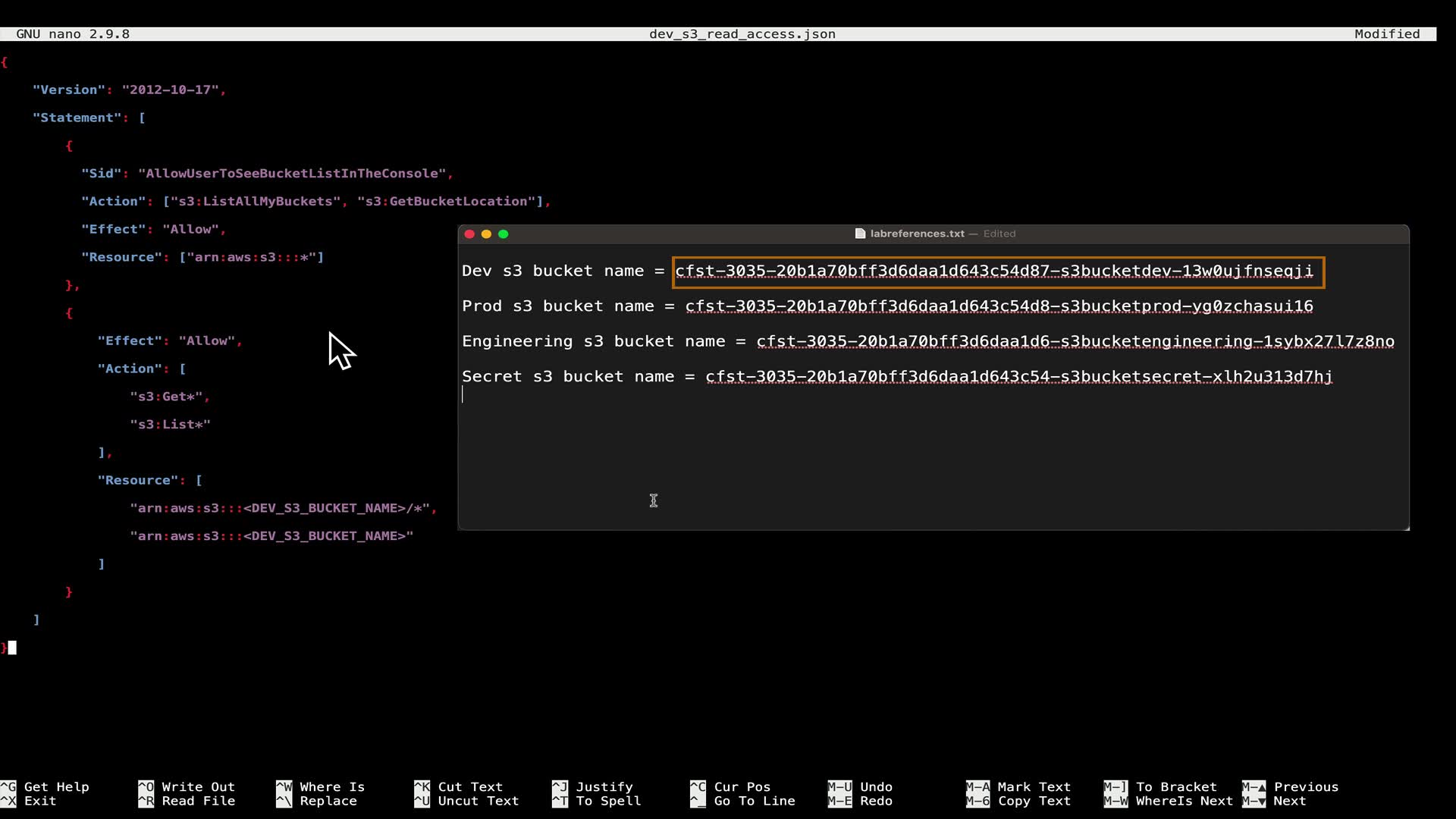The image size is (1456, 819).
Task: Click the Undo shortcut in nano footer
Action: pyautogui.click(x=876, y=787)
